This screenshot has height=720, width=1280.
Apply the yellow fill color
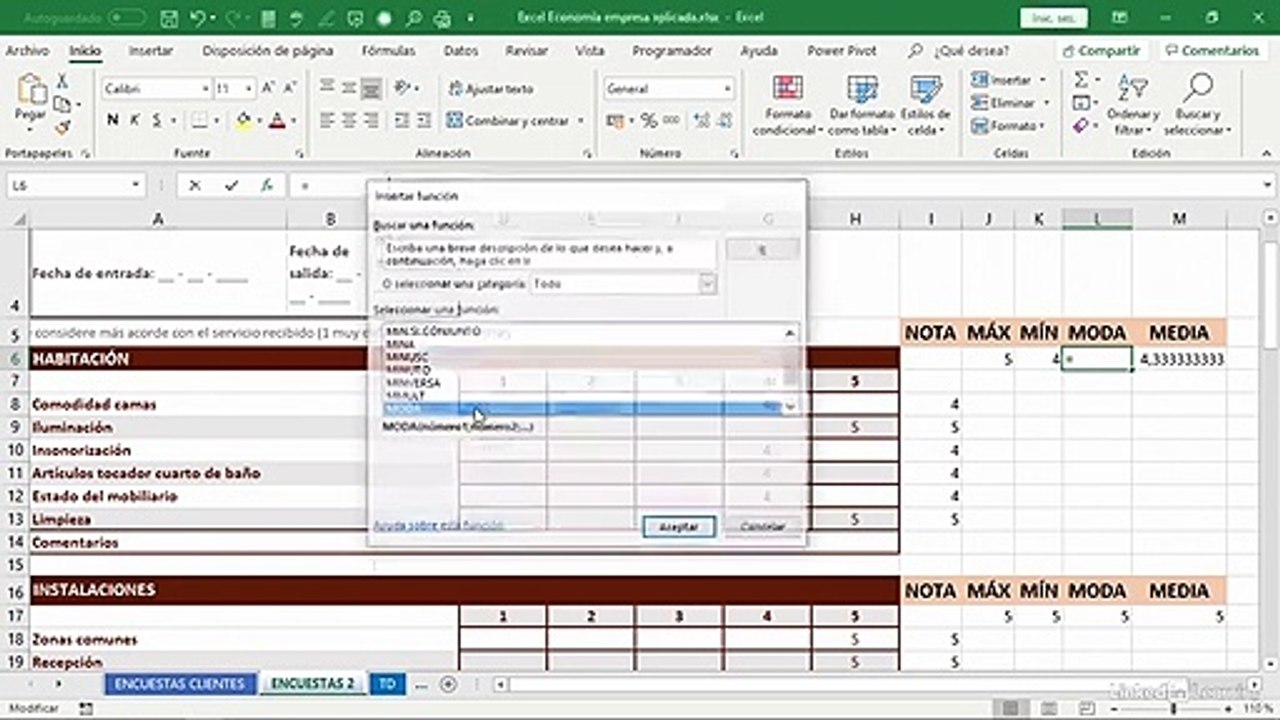click(243, 120)
